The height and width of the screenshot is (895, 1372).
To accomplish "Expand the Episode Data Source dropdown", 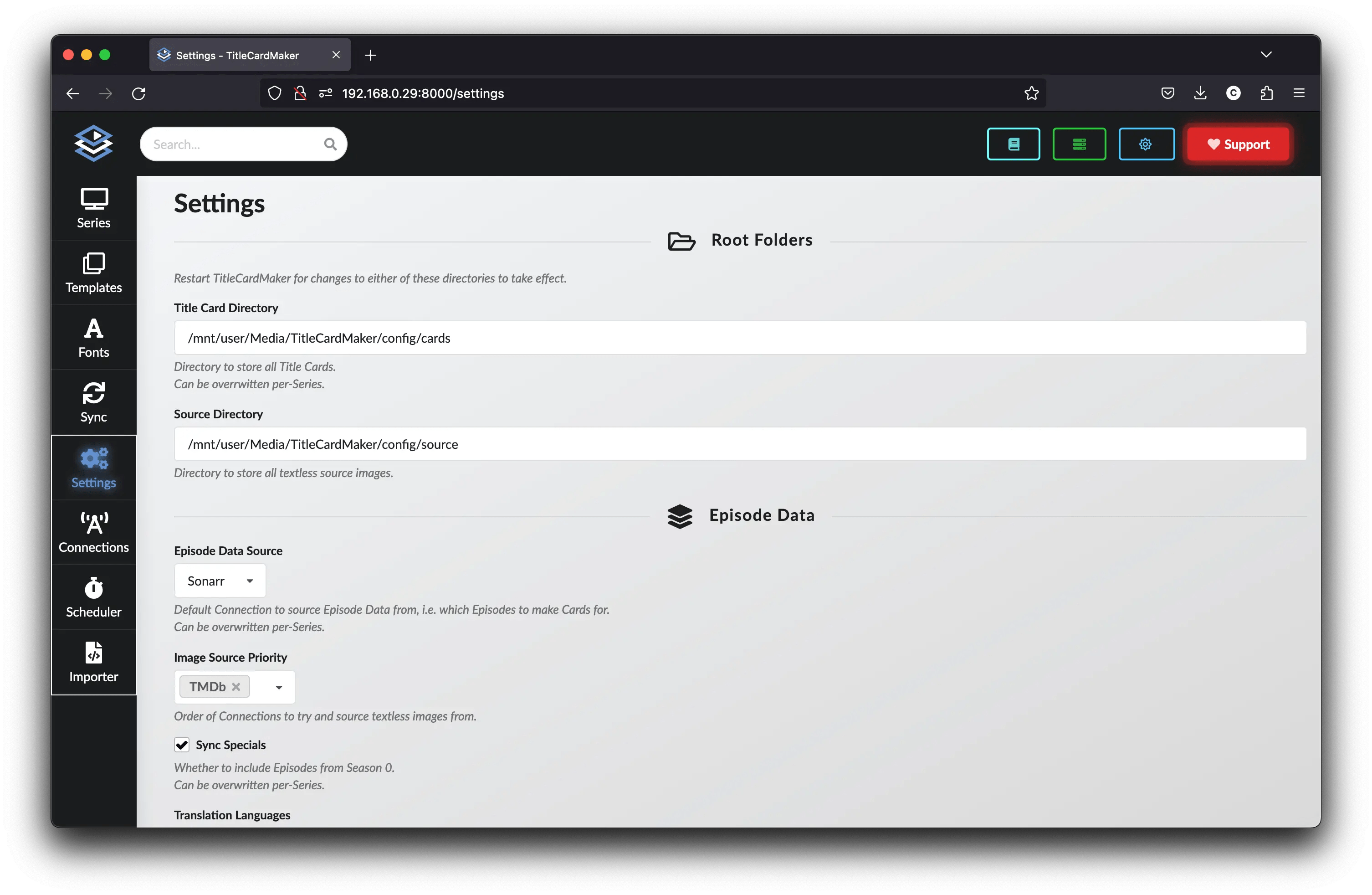I will point(250,581).
